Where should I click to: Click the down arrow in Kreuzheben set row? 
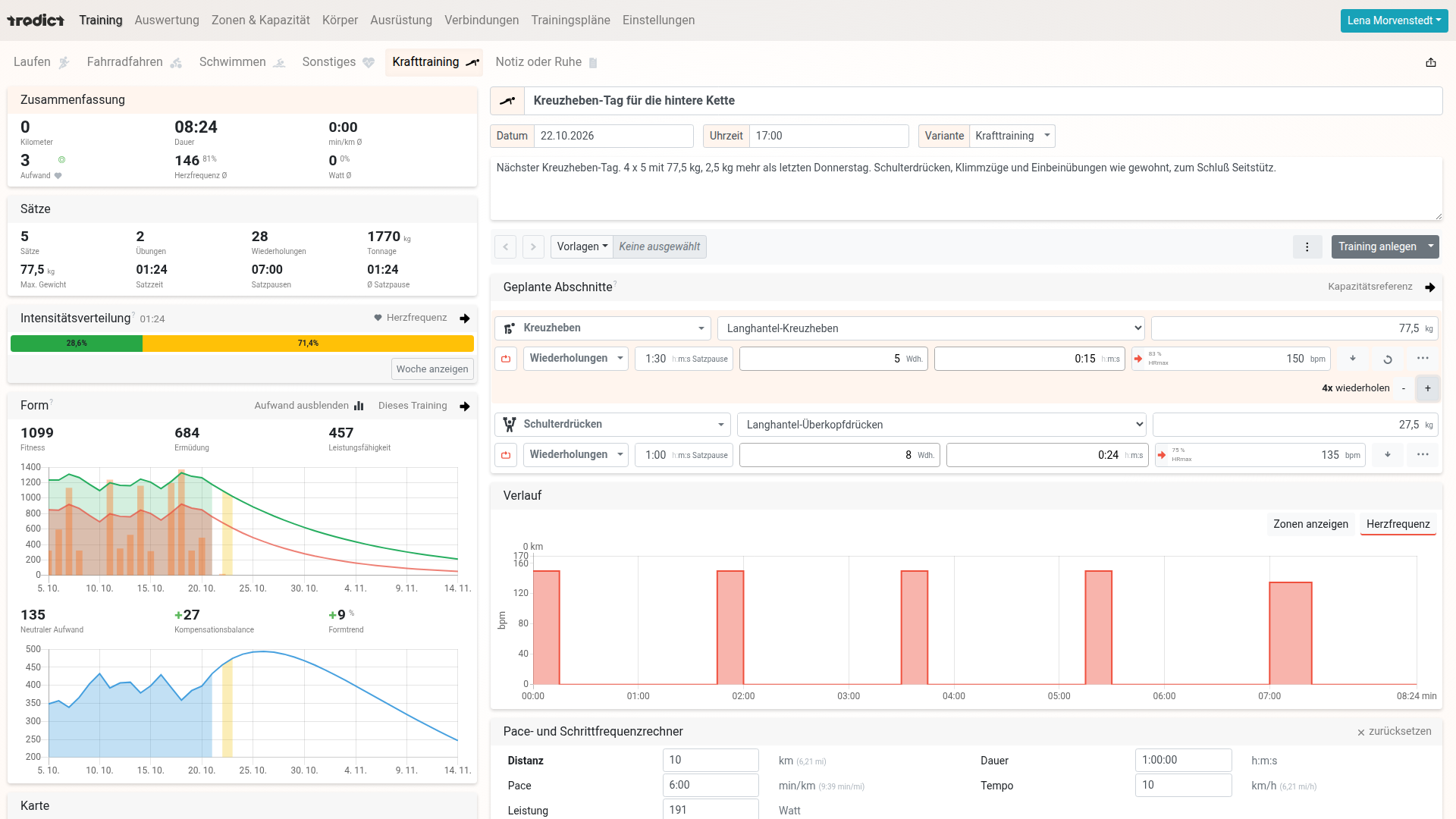[x=1353, y=359]
